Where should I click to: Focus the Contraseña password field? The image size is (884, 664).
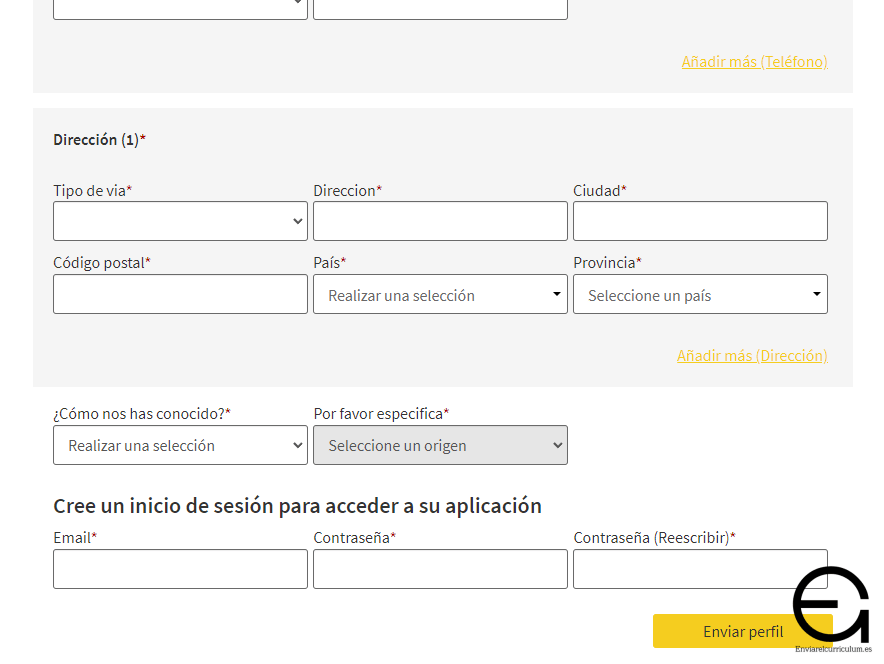[x=440, y=569]
